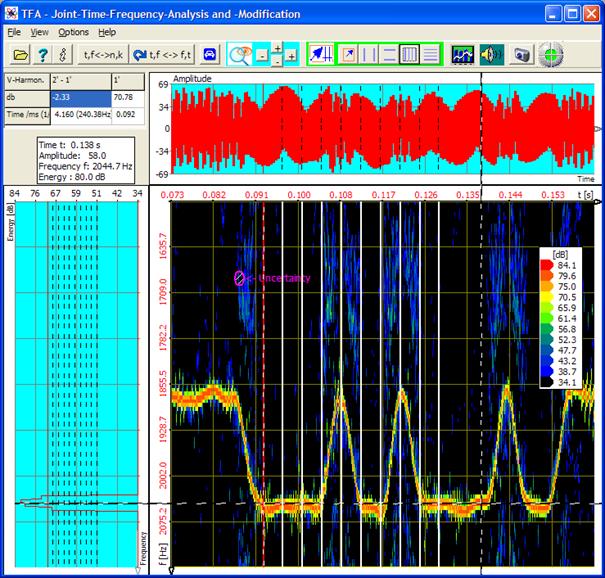605x578 pixels.
Task: Click the triangle slider at Frequency axis bottom
Action: click(x=138, y=570)
